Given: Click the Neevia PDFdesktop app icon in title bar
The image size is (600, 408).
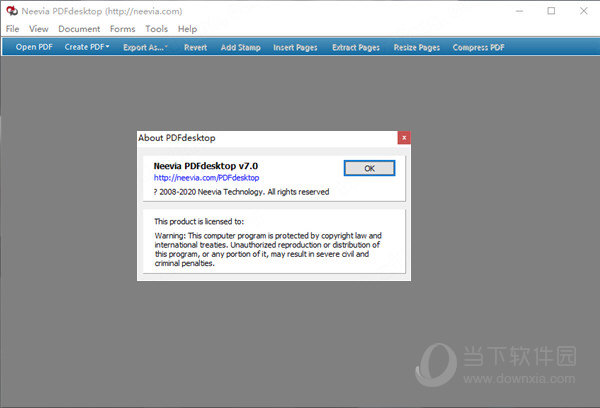Looking at the screenshot, I should click(11, 11).
